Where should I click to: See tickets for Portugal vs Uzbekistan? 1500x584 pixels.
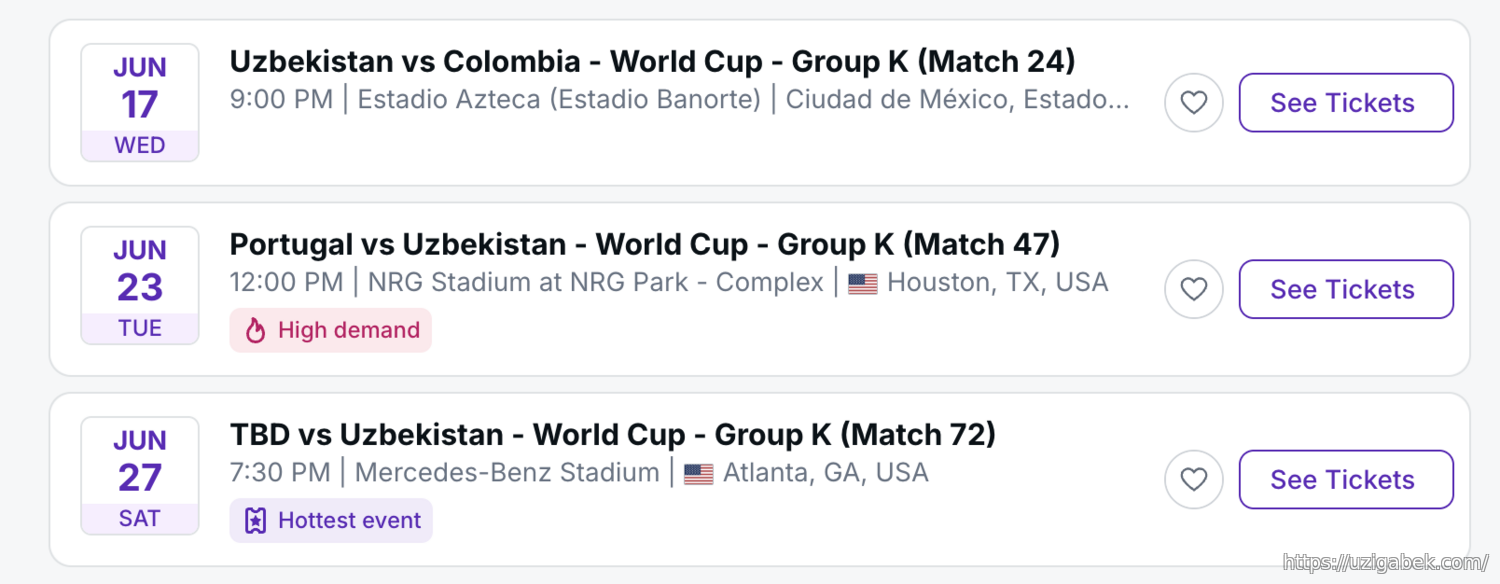coord(1345,289)
